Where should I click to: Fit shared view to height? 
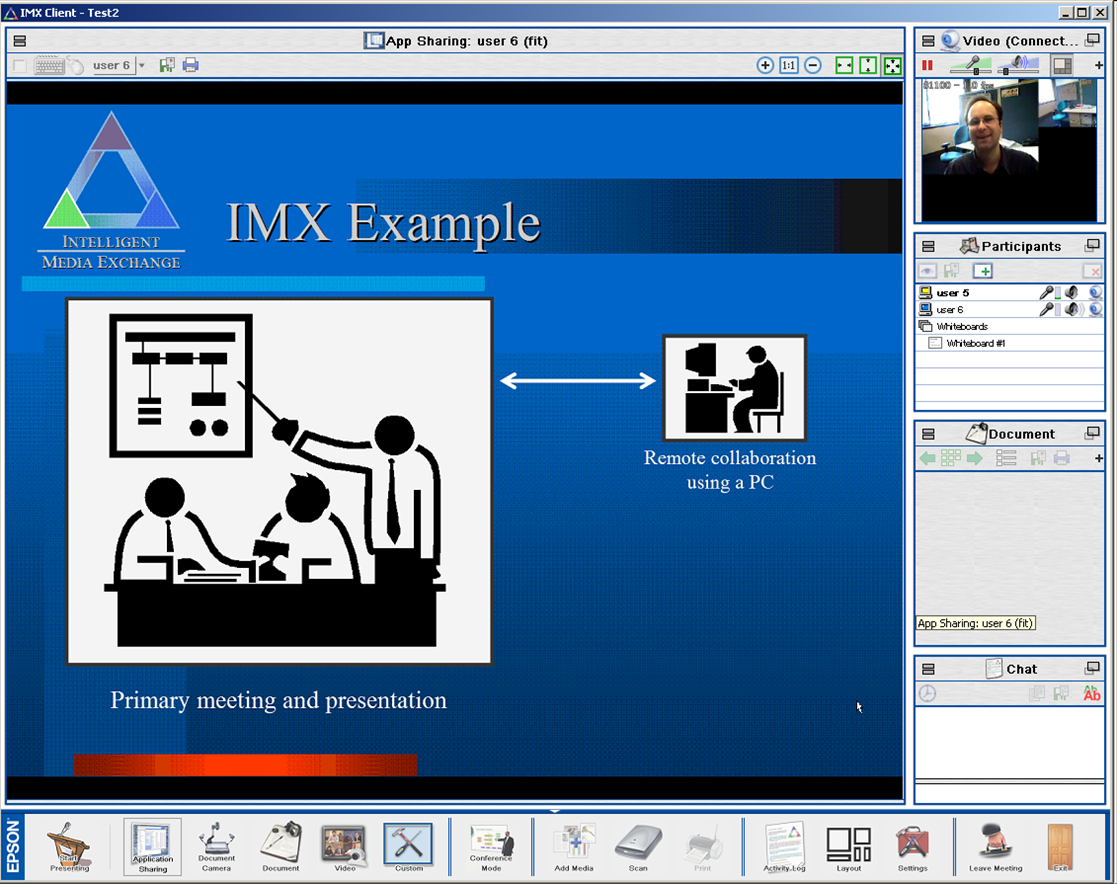click(x=868, y=66)
